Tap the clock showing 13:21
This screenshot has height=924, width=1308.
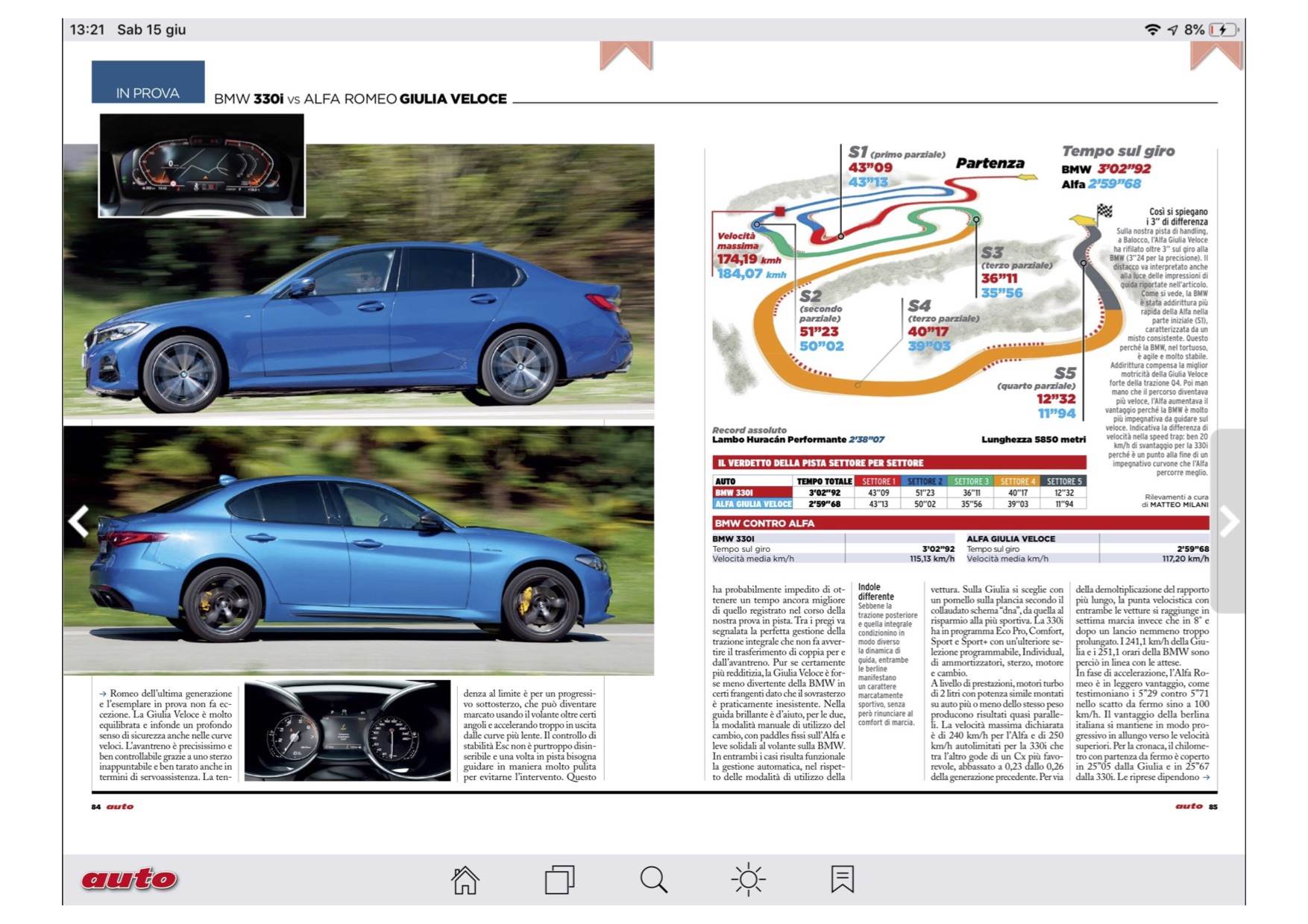[x=87, y=30]
